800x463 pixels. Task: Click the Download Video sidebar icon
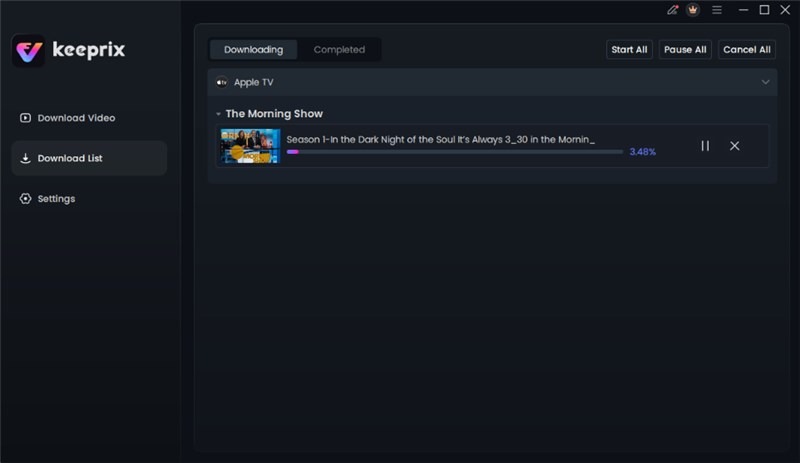[25, 118]
